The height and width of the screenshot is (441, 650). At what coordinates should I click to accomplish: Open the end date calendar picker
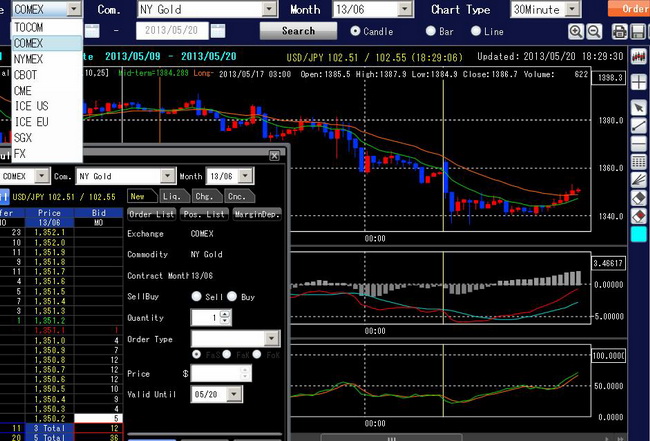[218, 31]
